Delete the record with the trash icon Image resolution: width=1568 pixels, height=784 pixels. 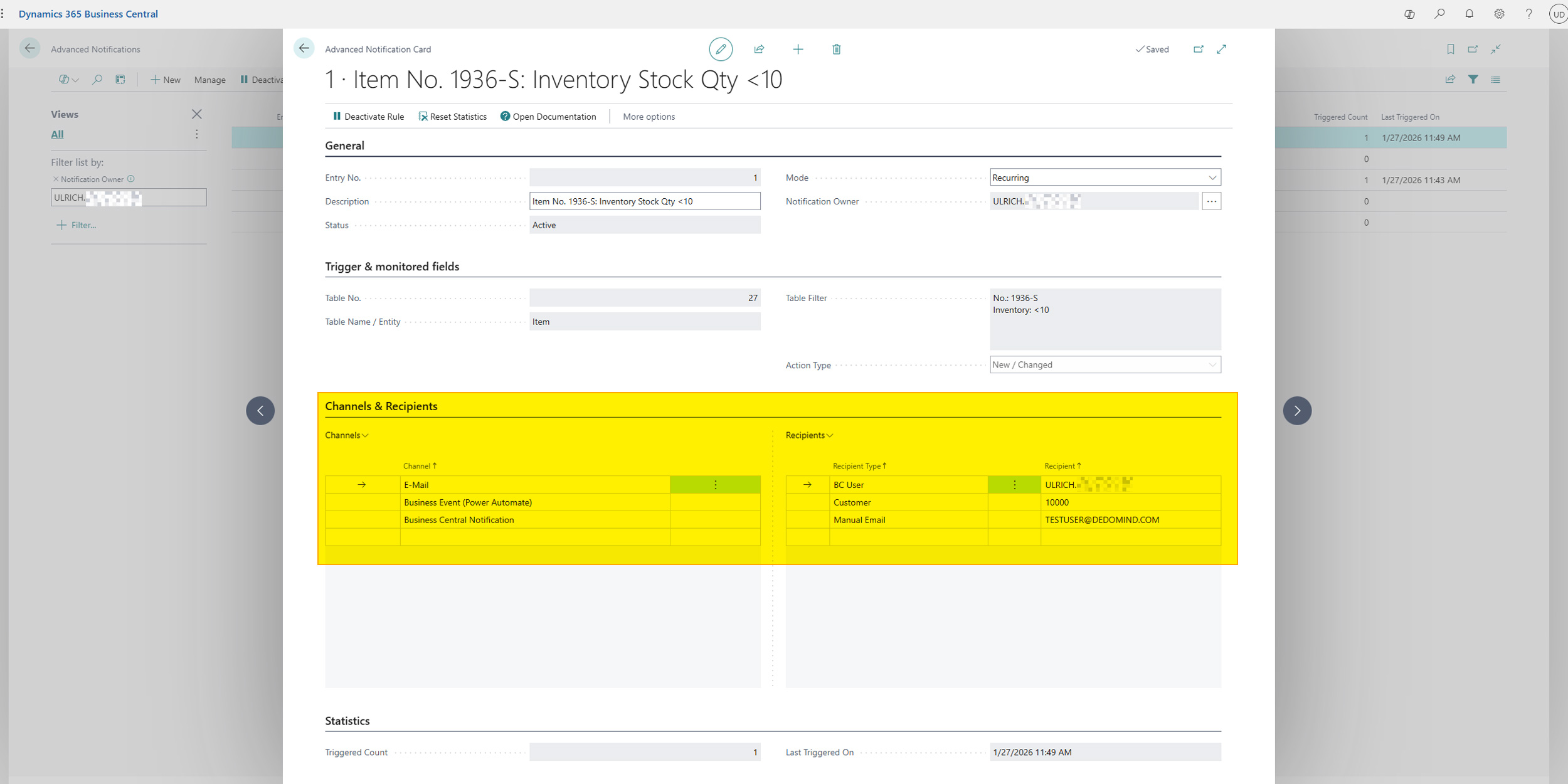click(x=836, y=49)
